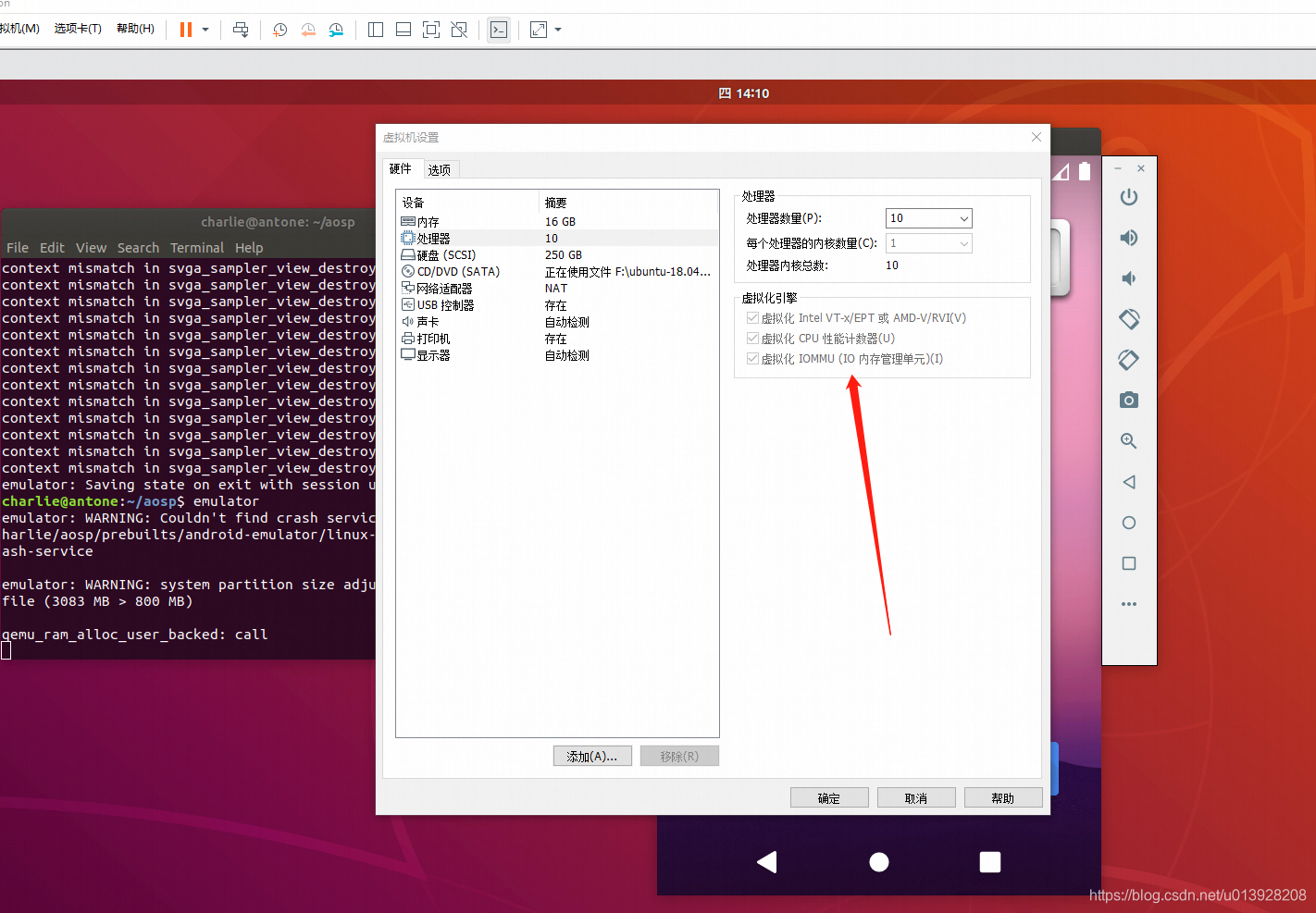
Task: Raise emulator volume with the volume up icon
Action: click(1129, 238)
